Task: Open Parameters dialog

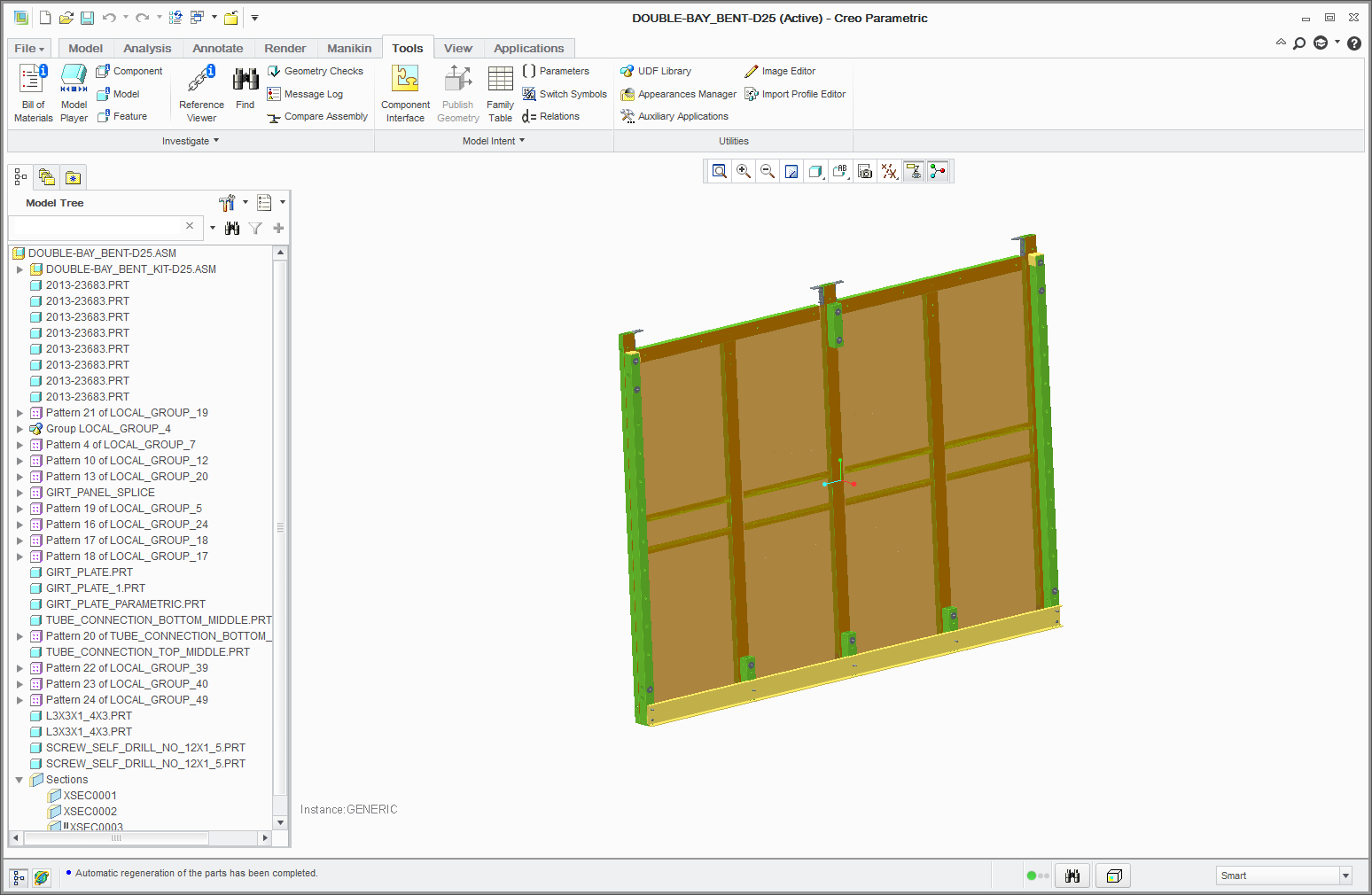Action: [556, 71]
